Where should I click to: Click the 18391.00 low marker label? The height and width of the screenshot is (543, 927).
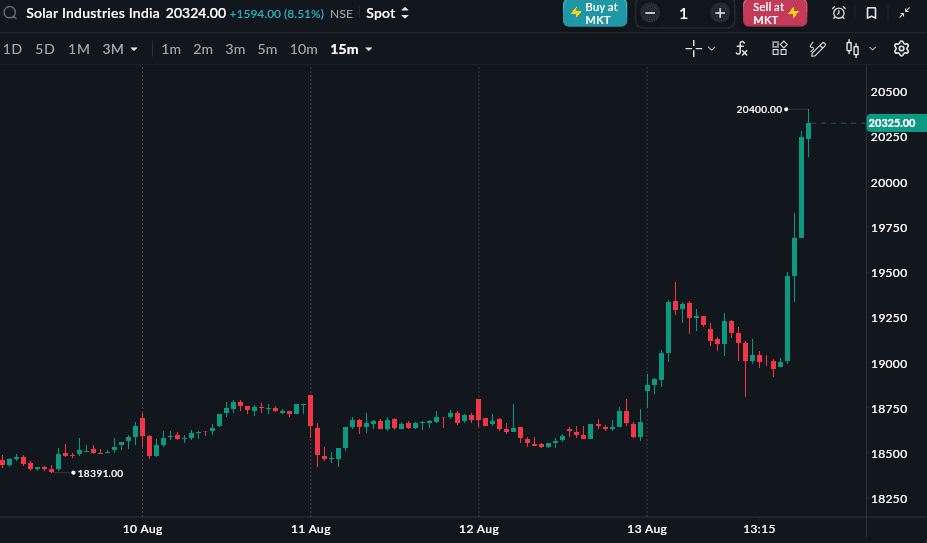(101, 473)
